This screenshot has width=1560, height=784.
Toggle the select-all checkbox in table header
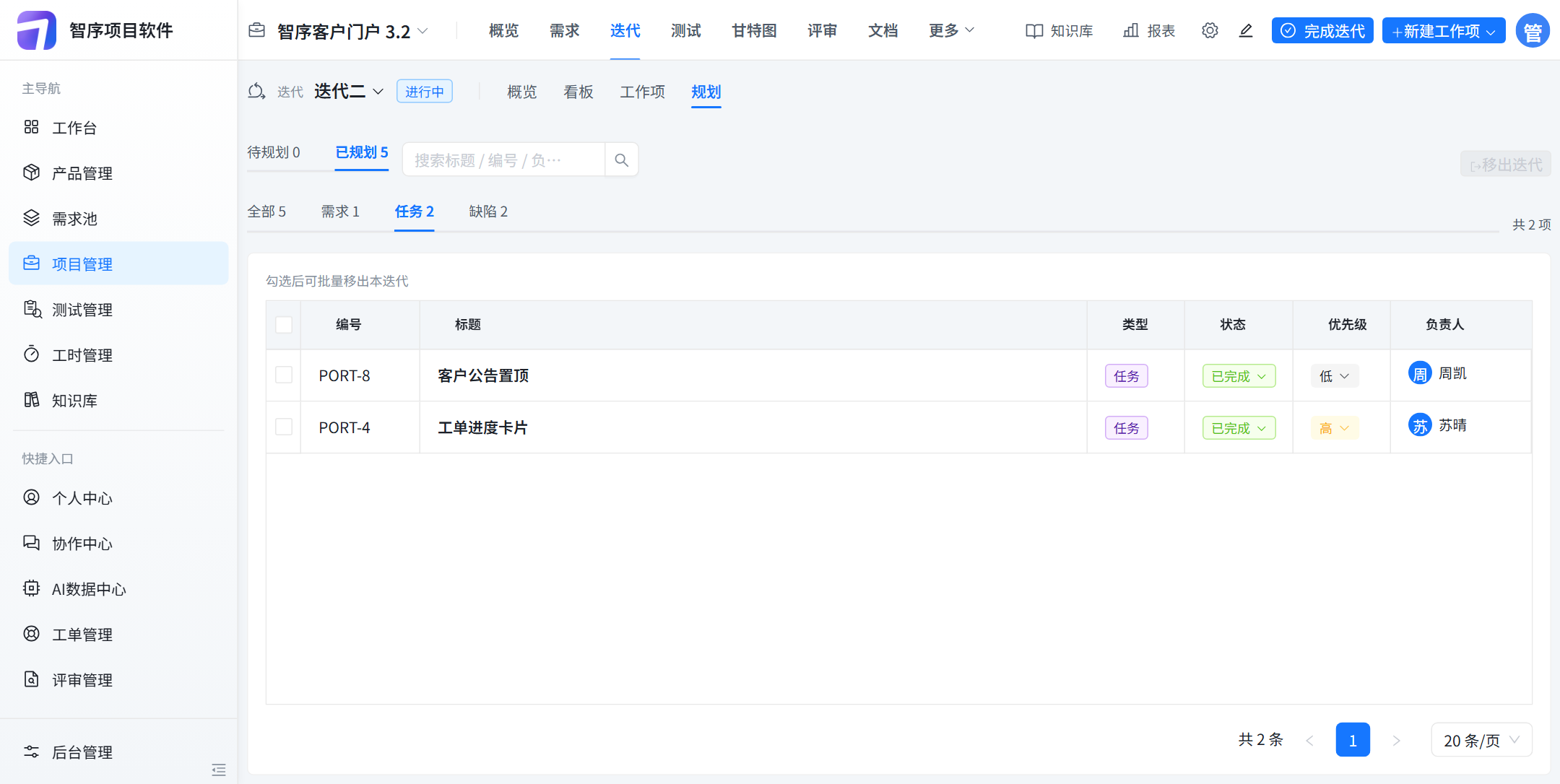point(284,325)
